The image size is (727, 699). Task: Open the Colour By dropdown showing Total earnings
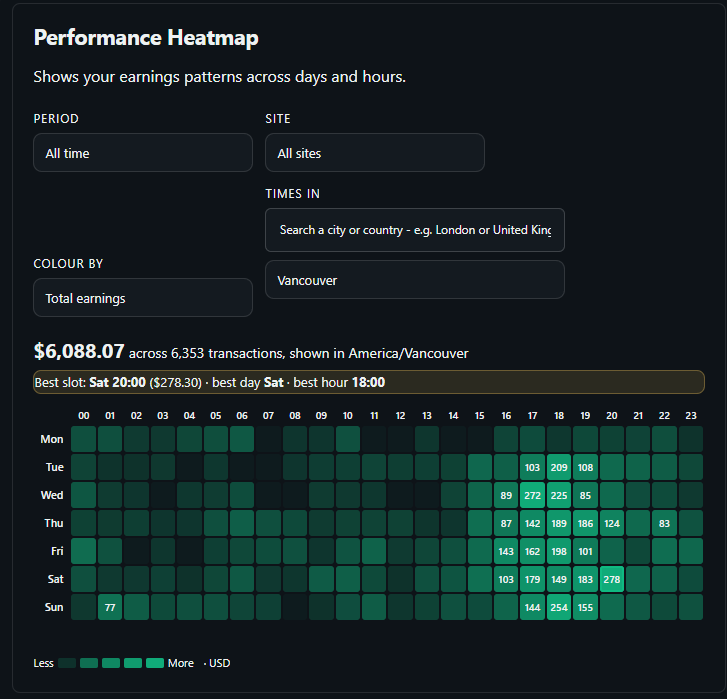(x=143, y=298)
